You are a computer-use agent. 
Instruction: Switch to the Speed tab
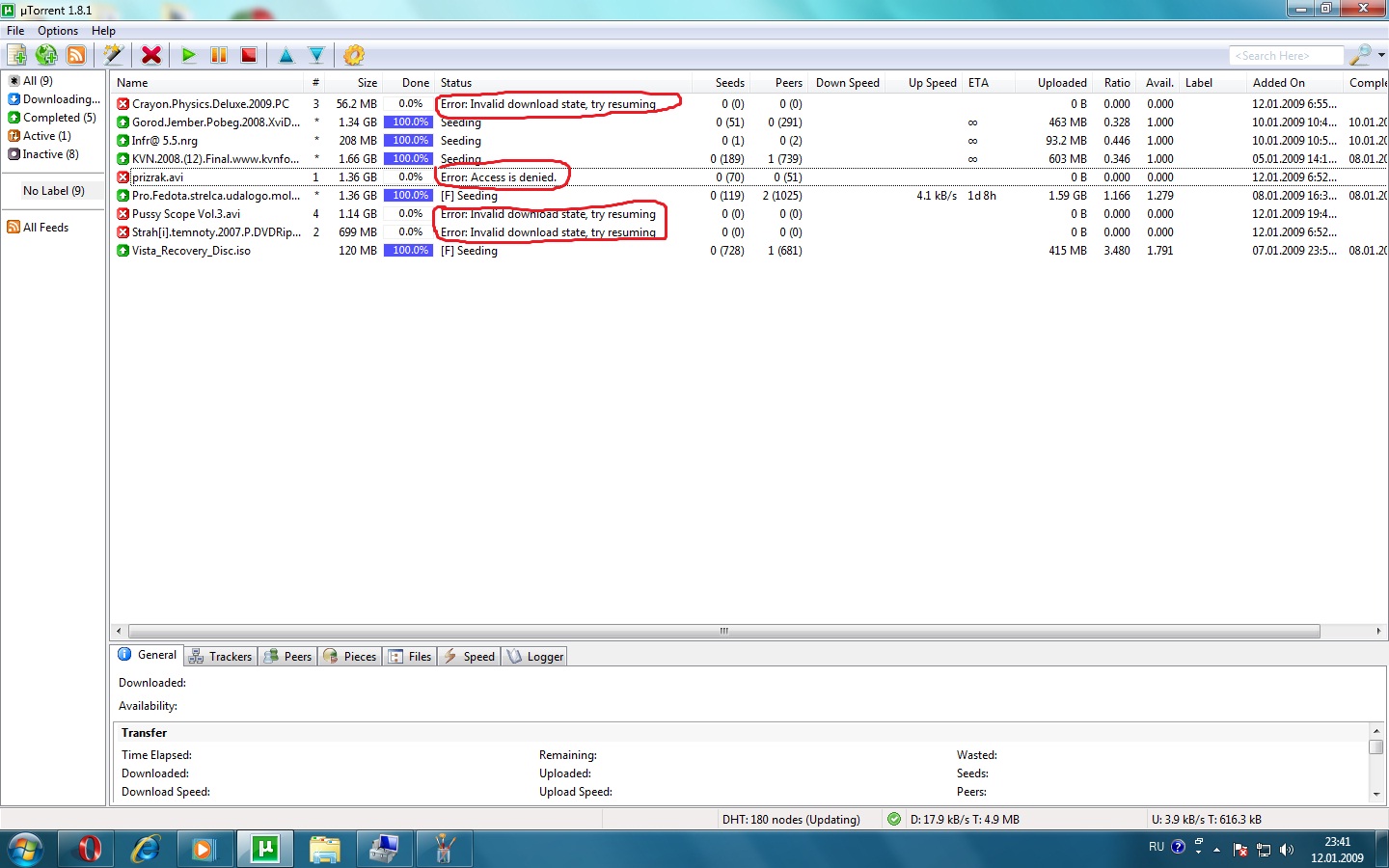click(x=469, y=657)
